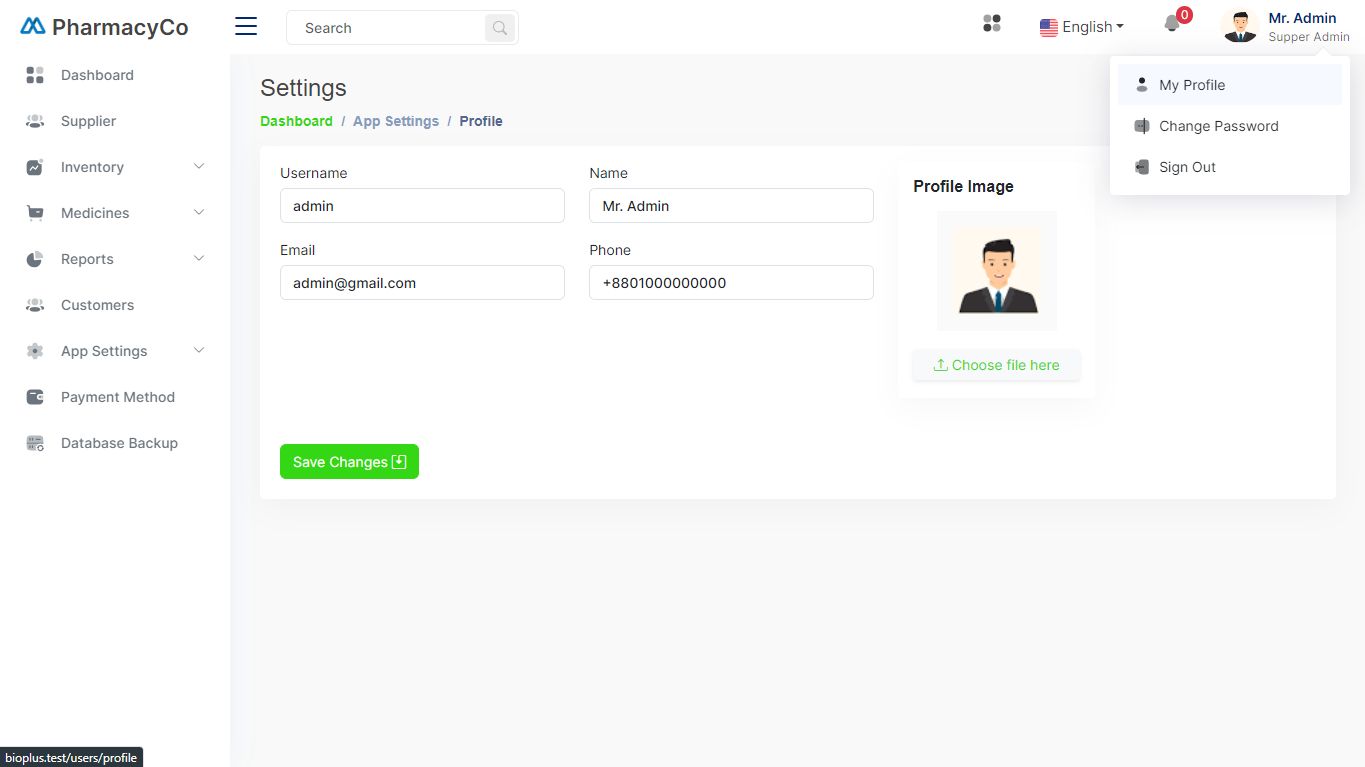Click the Email input field

[422, 283]
